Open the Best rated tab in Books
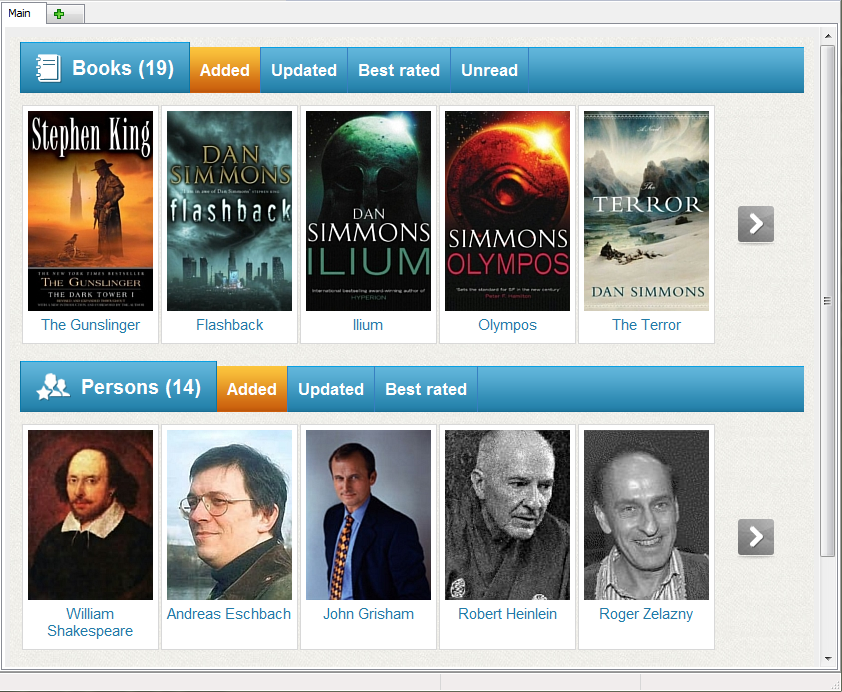Image resolution: width=842 pixels, height=692 pixels. [399, 70]
